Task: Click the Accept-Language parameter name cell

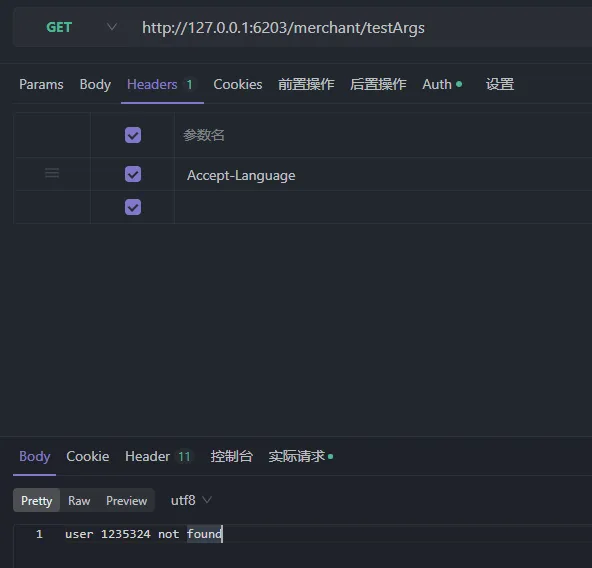Action: point(383,174)
